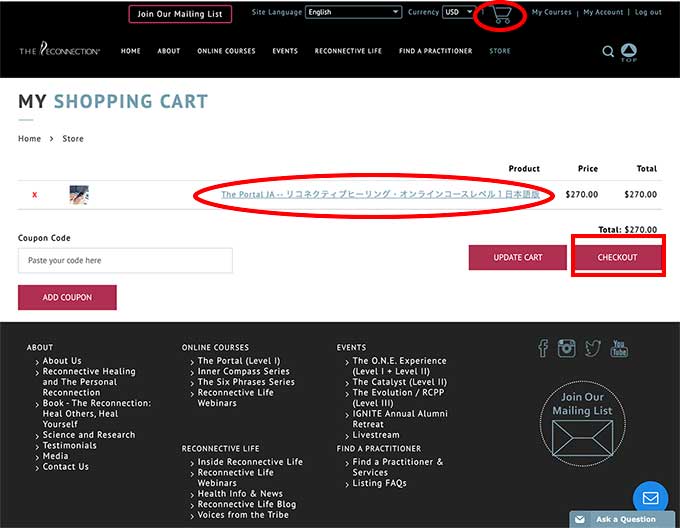Open The Portal JA product link
Image resolution: width=680 pixels, height=528 pixels.
380,195
